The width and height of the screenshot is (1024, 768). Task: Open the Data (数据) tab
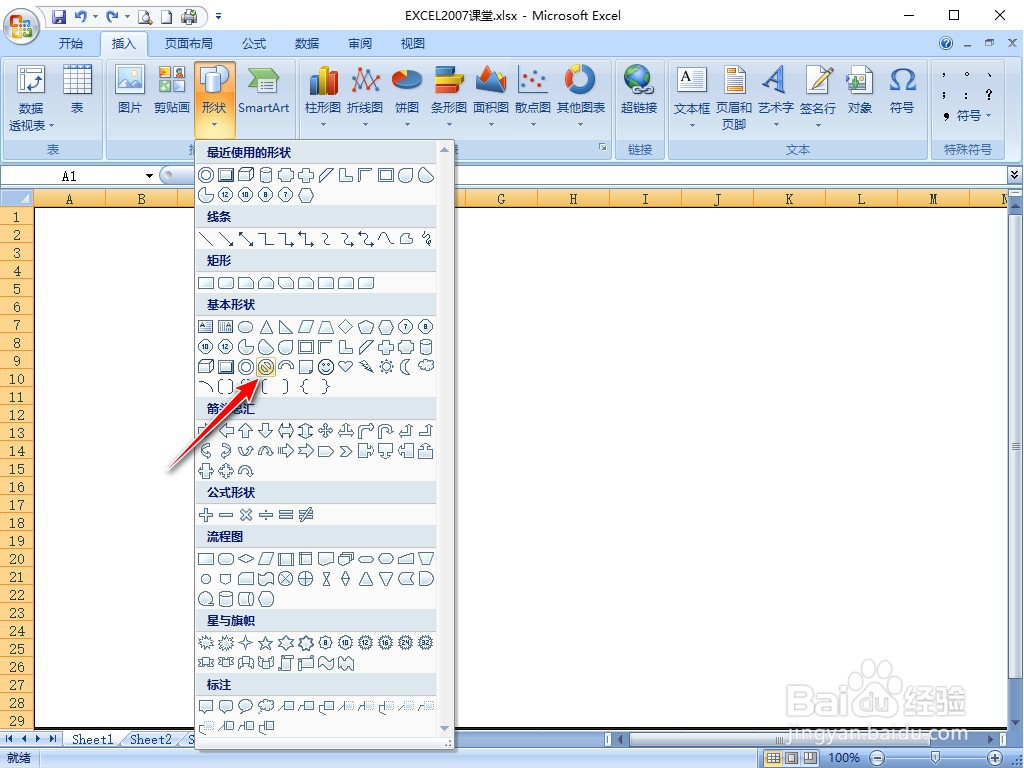(x=306, y=43)
